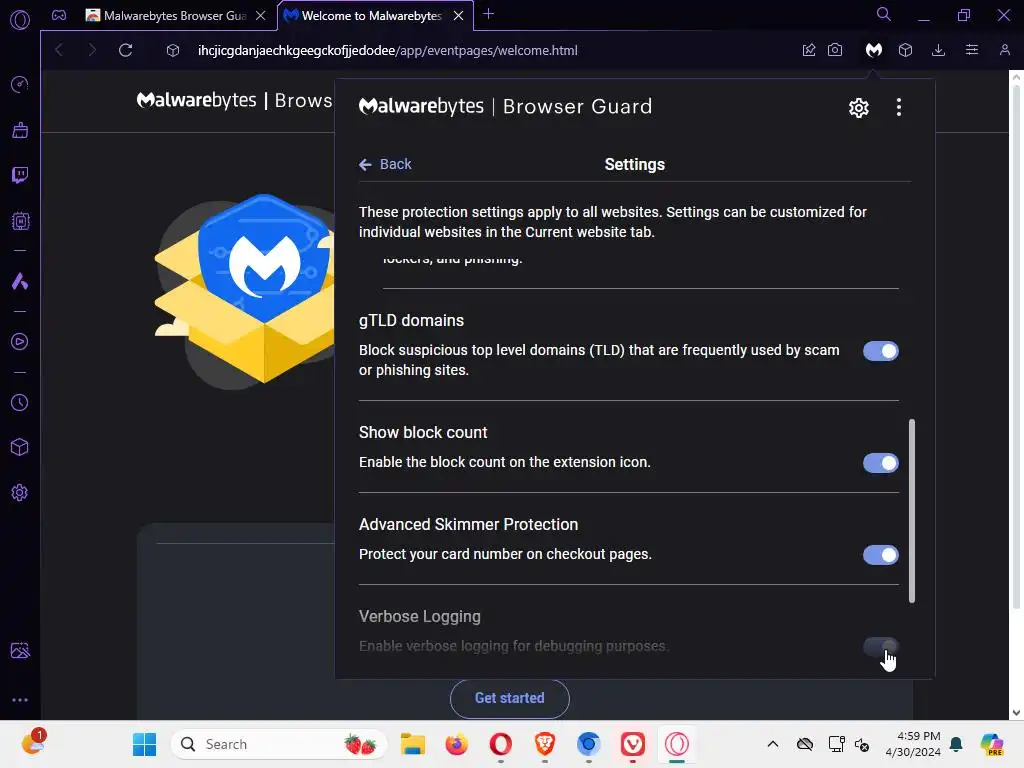Open red Opera browser from taskbar
The image size is (1024, 768).
[x=501, y=744]
